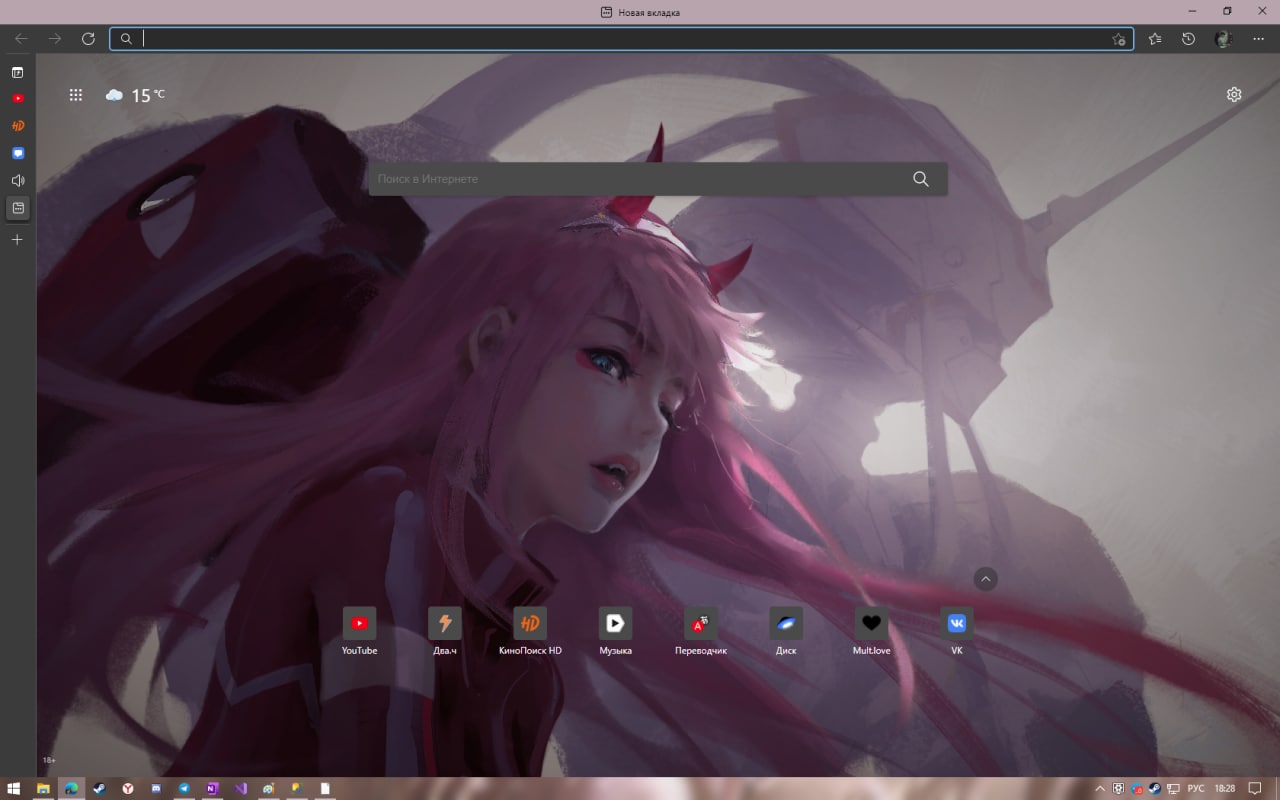Show hidden system tray icons
Image resolution: width=1280 pixels, height=800 pixels.
1101,788
